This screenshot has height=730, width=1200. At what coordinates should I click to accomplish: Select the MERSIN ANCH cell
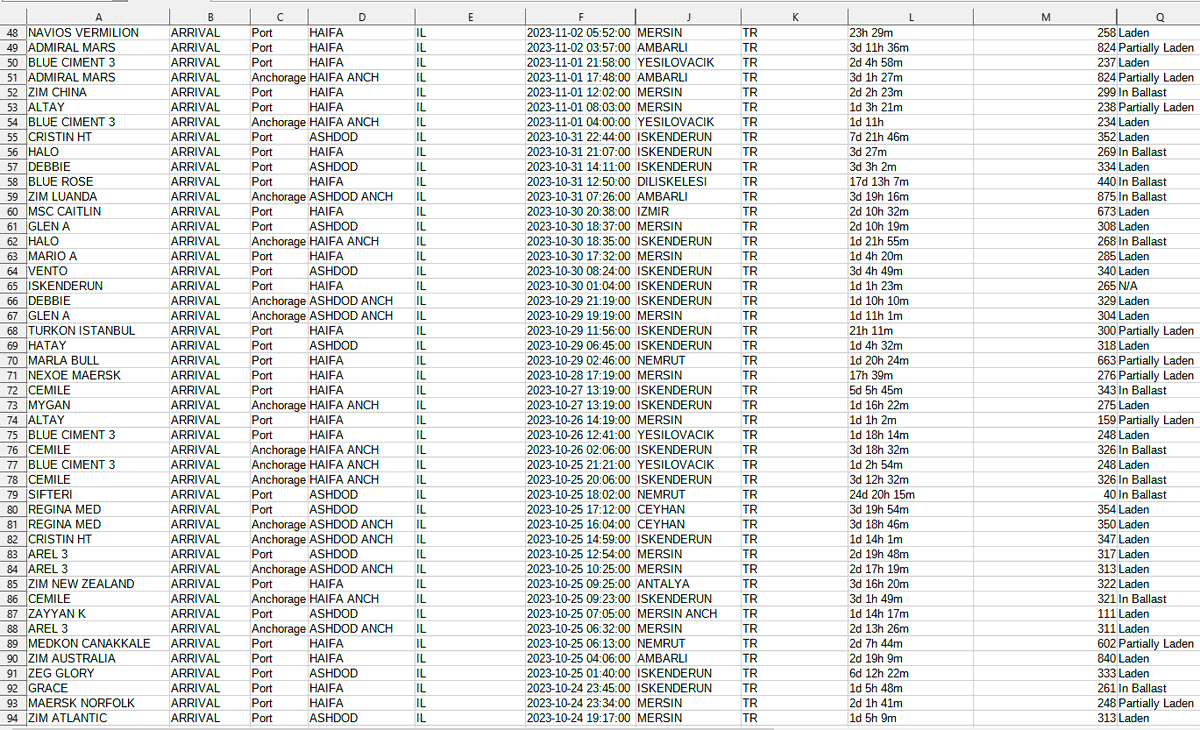(687, 614)
